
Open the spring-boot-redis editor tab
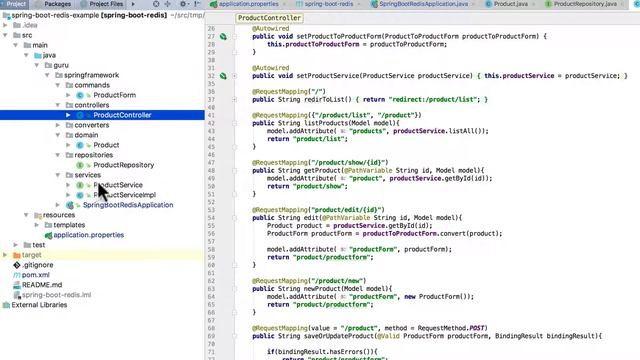click(329, 4)
